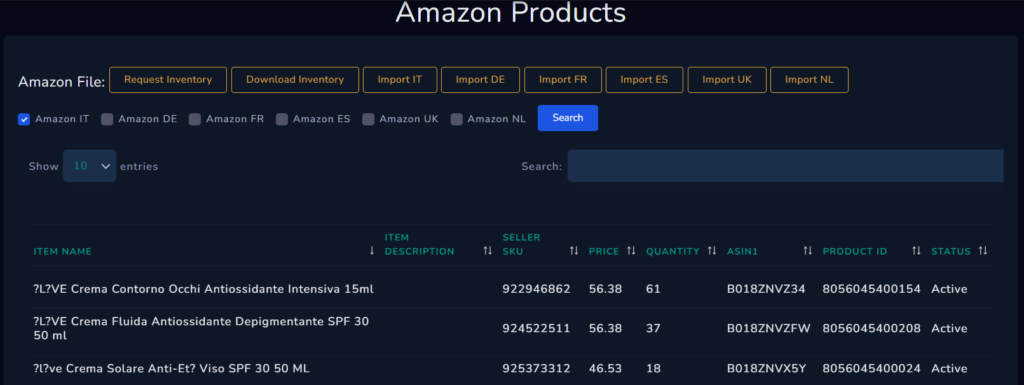The height and width of the screenshot is (385, 1024).
Task: Sort by Price column arrows
Action: coord(631,251)
